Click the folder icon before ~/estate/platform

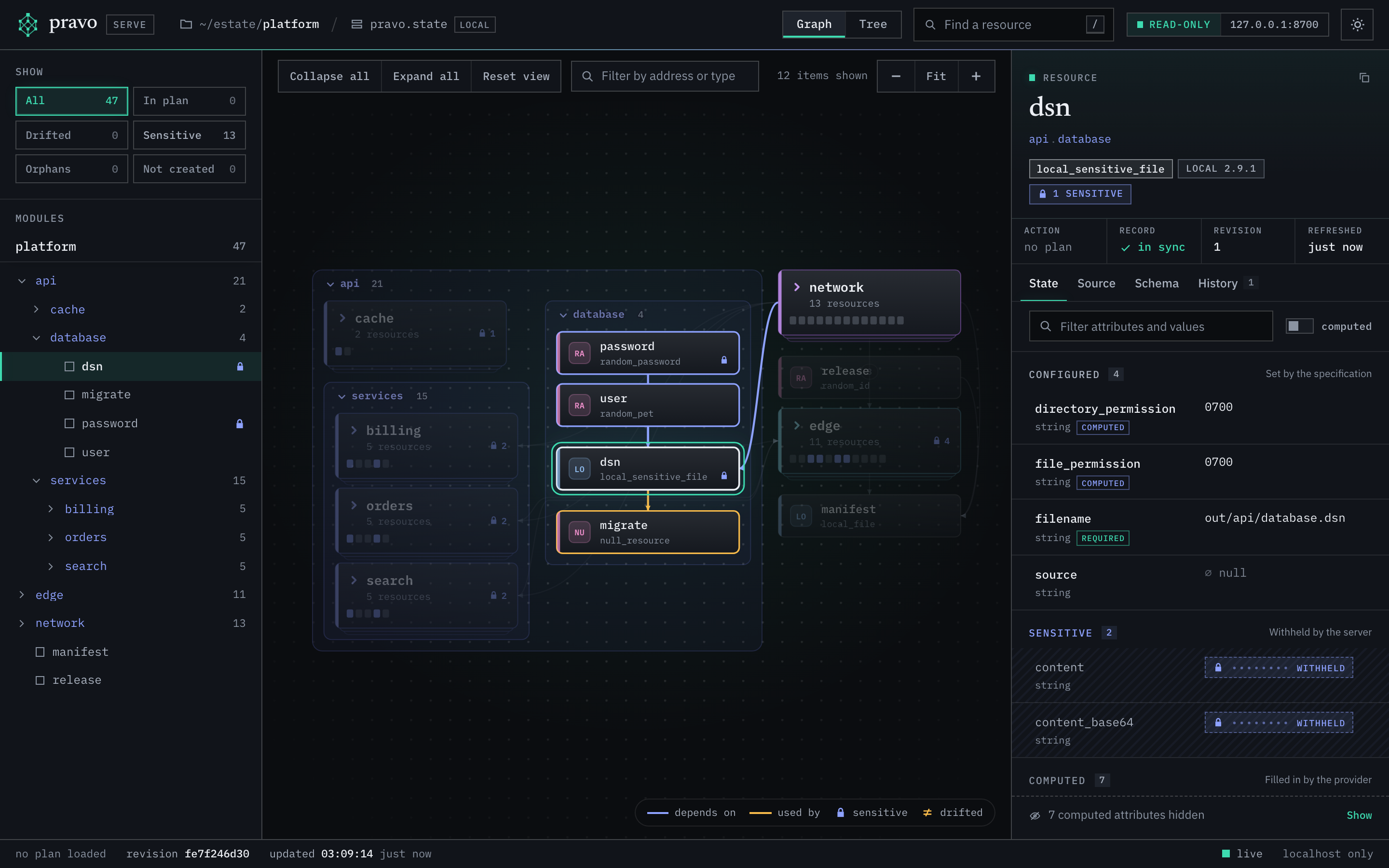click(186, 25)
